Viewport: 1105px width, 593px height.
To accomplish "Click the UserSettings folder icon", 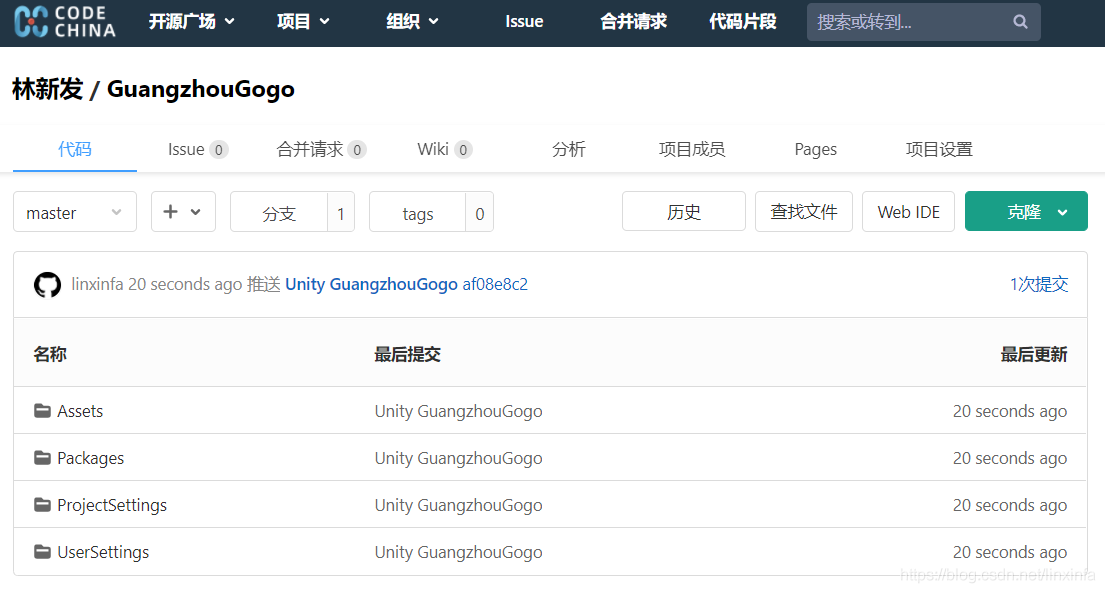I will coord(42,551).
